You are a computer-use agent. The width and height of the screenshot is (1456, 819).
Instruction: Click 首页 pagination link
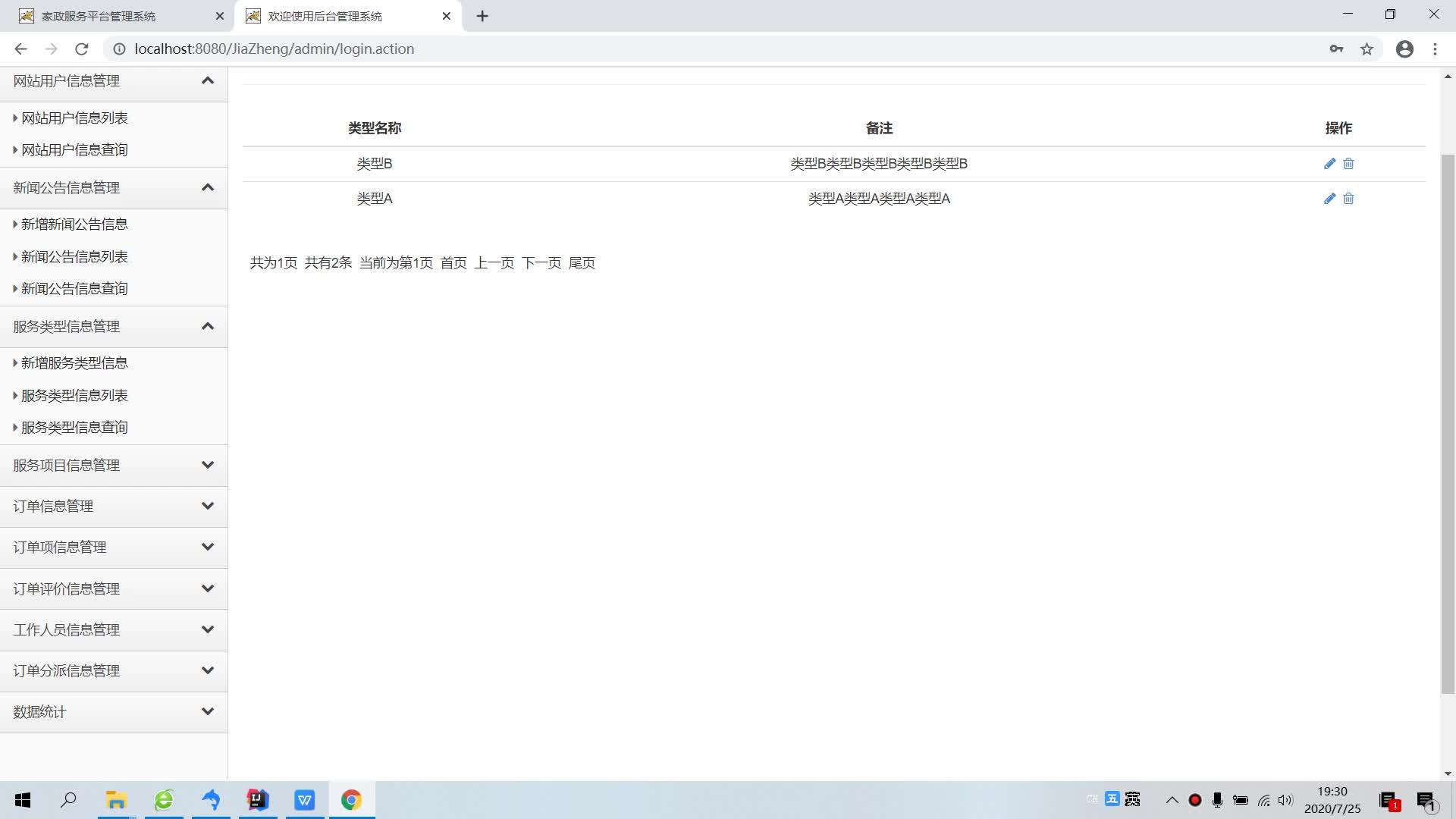click(453, 263)
